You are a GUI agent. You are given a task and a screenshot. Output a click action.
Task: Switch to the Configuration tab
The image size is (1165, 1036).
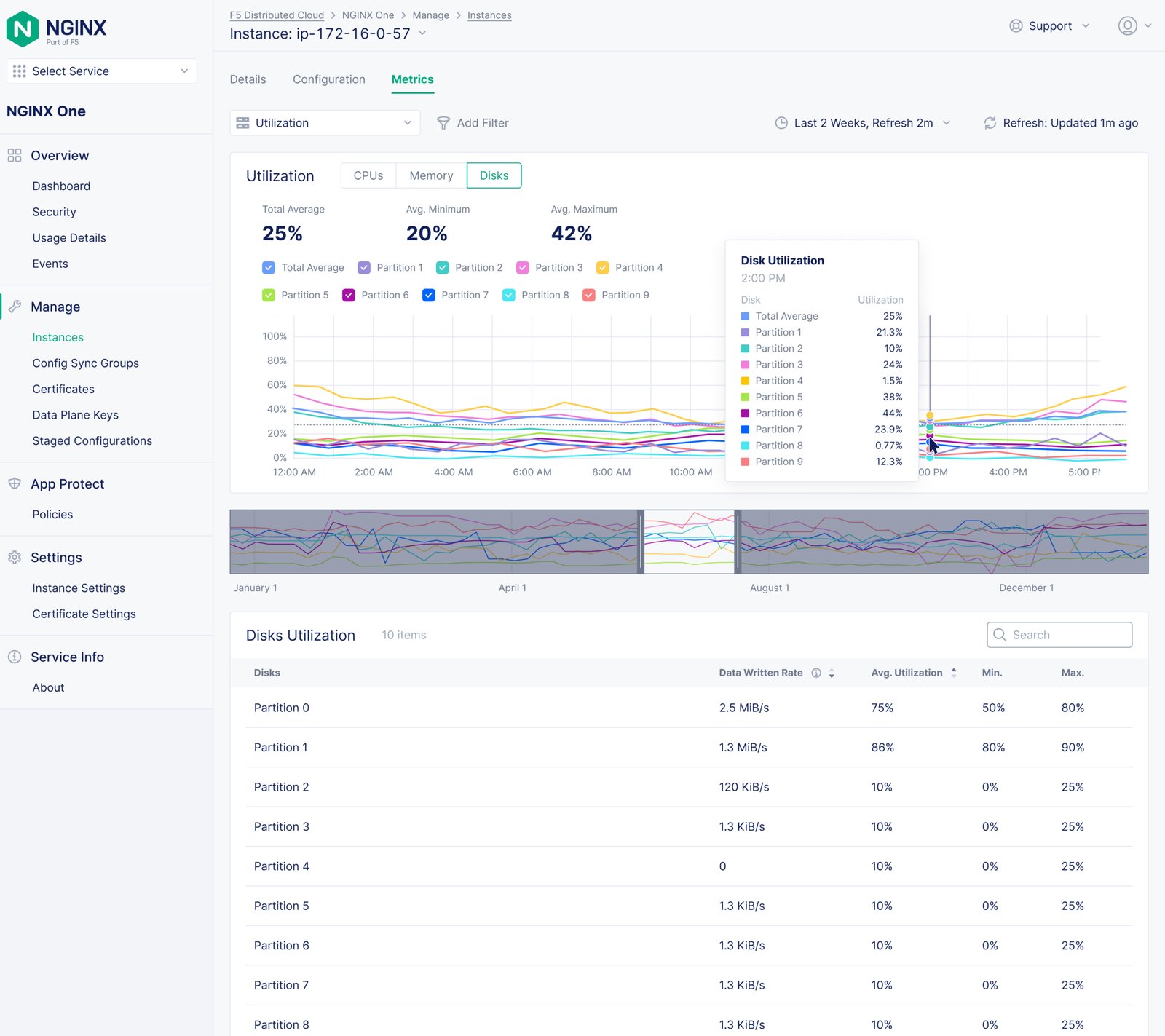pyautogui.click(x=329, y=79)
